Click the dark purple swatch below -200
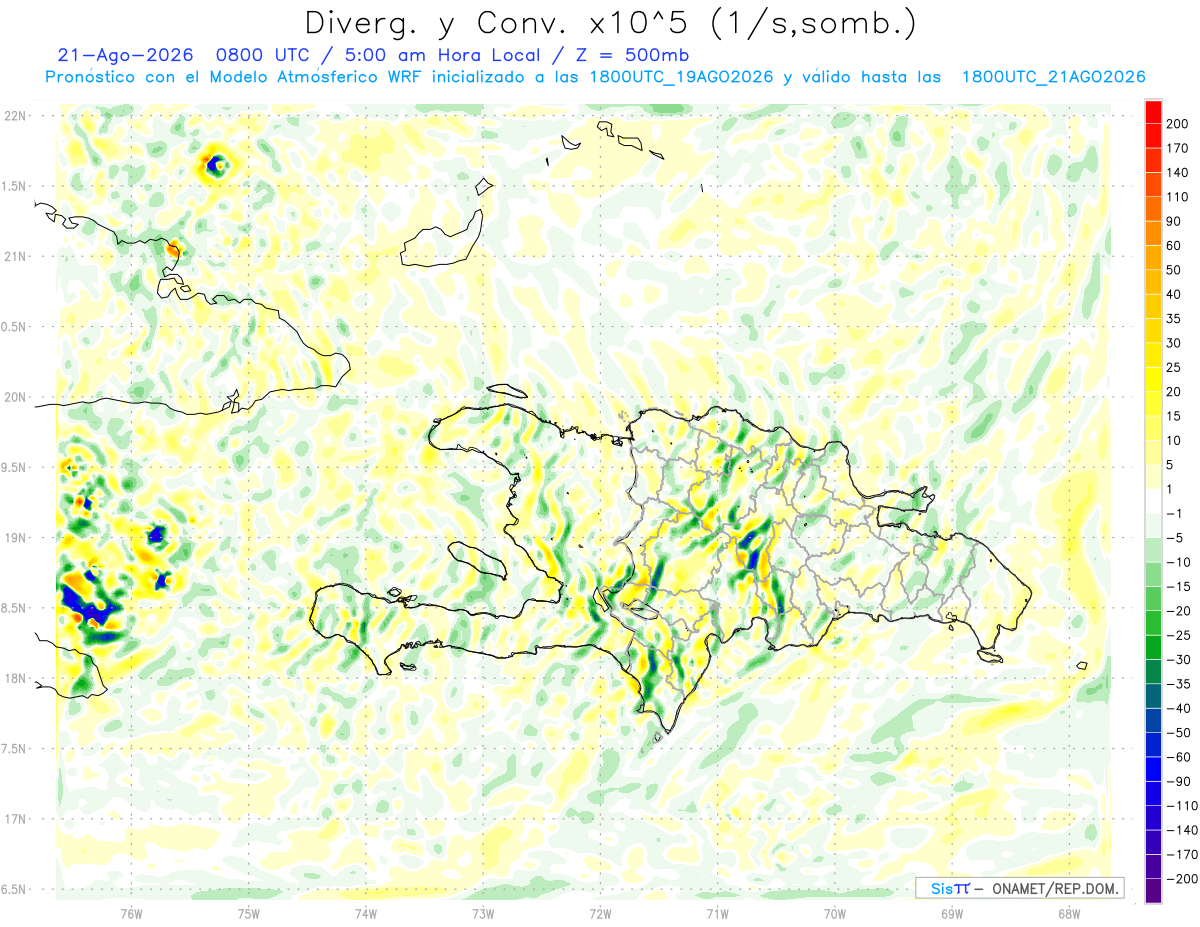1200x927 pixels. point(1153,891)
